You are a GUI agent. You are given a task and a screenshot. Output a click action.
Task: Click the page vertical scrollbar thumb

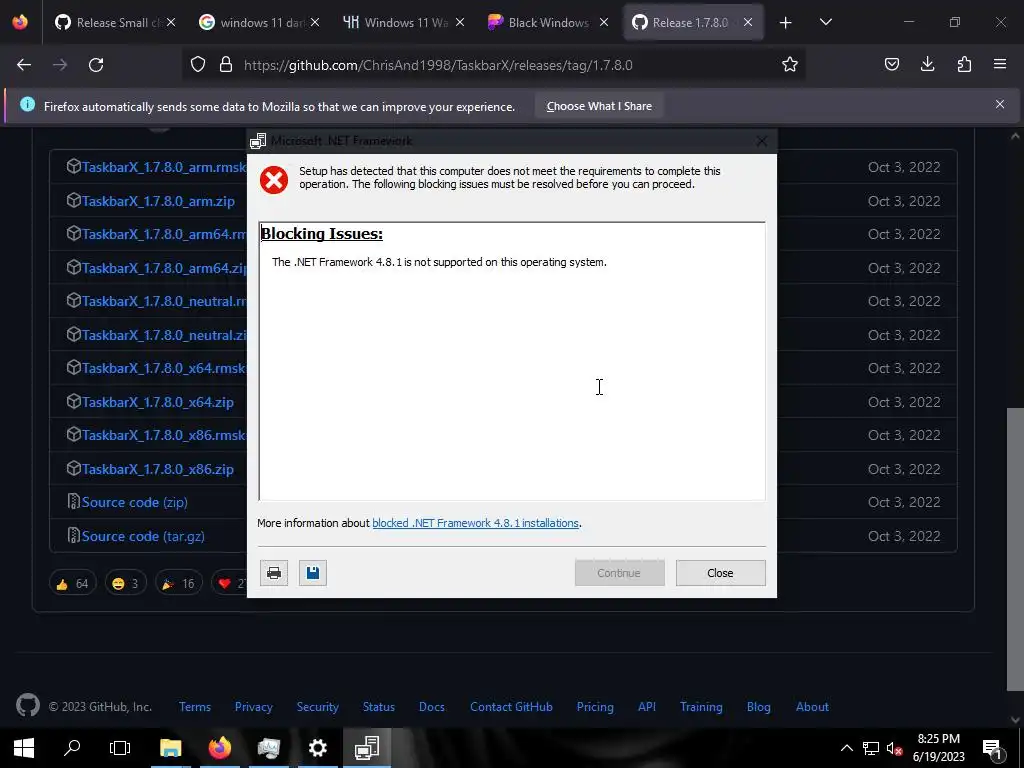point(1015,547)
